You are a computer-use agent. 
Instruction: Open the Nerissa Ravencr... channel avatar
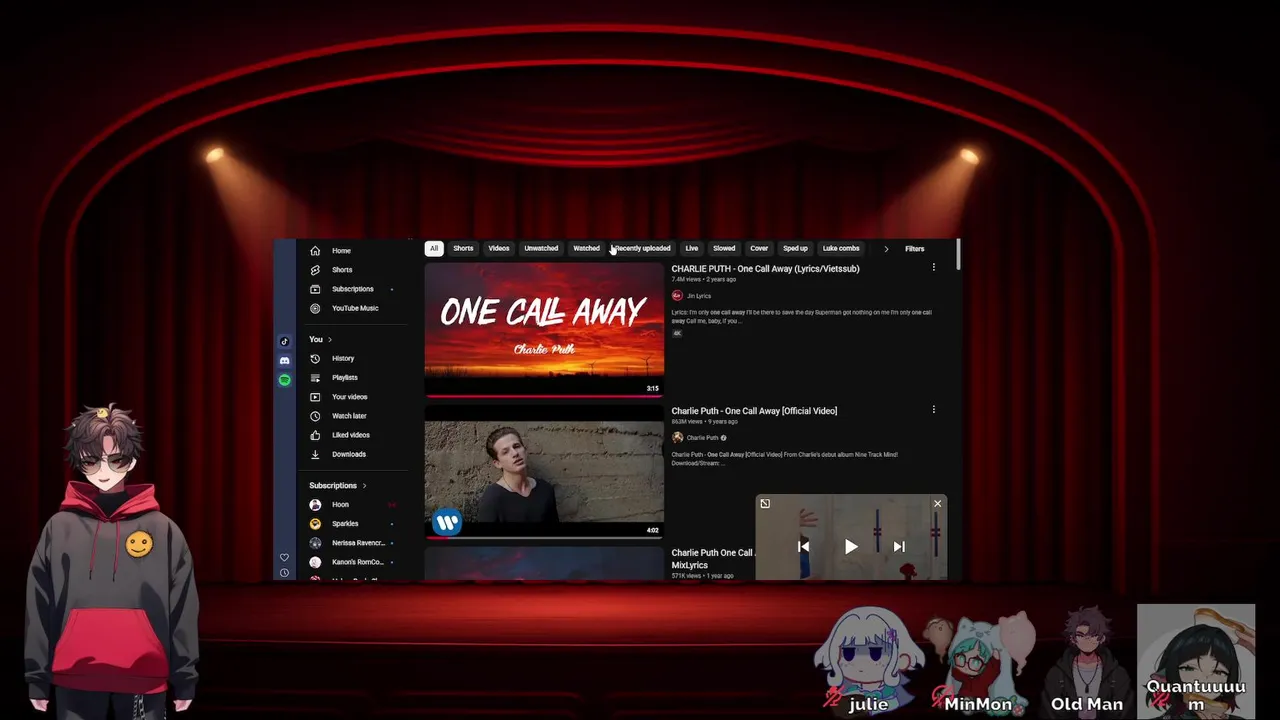[315, 543]
